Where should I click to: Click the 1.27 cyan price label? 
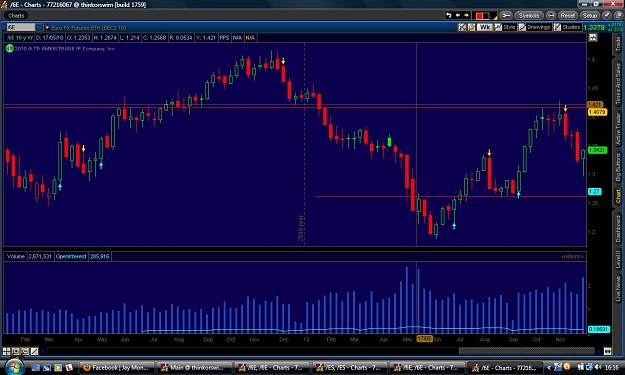[x=594, y=192]
